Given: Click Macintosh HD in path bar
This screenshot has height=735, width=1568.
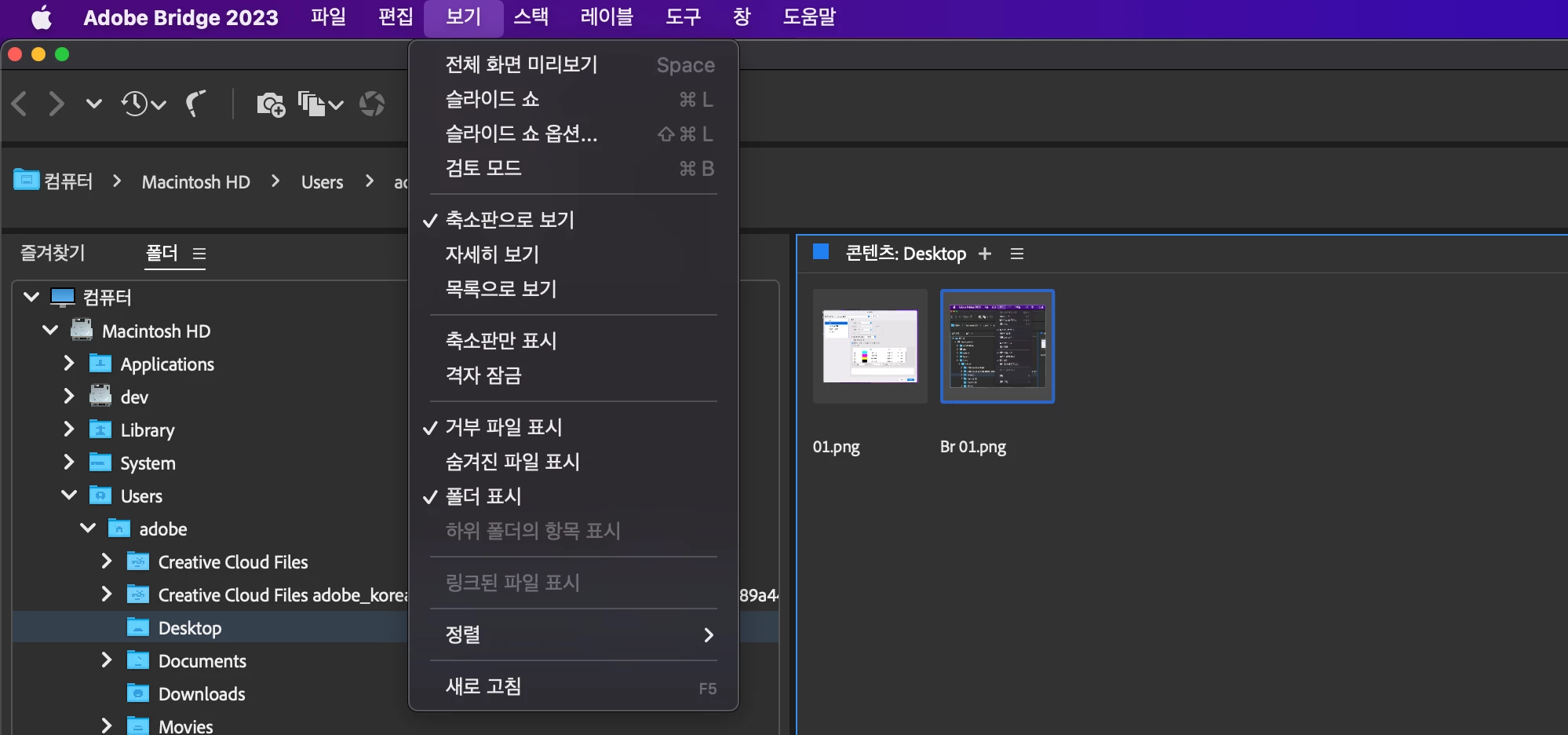Looking at the screenshot, I should click(196, 181).
